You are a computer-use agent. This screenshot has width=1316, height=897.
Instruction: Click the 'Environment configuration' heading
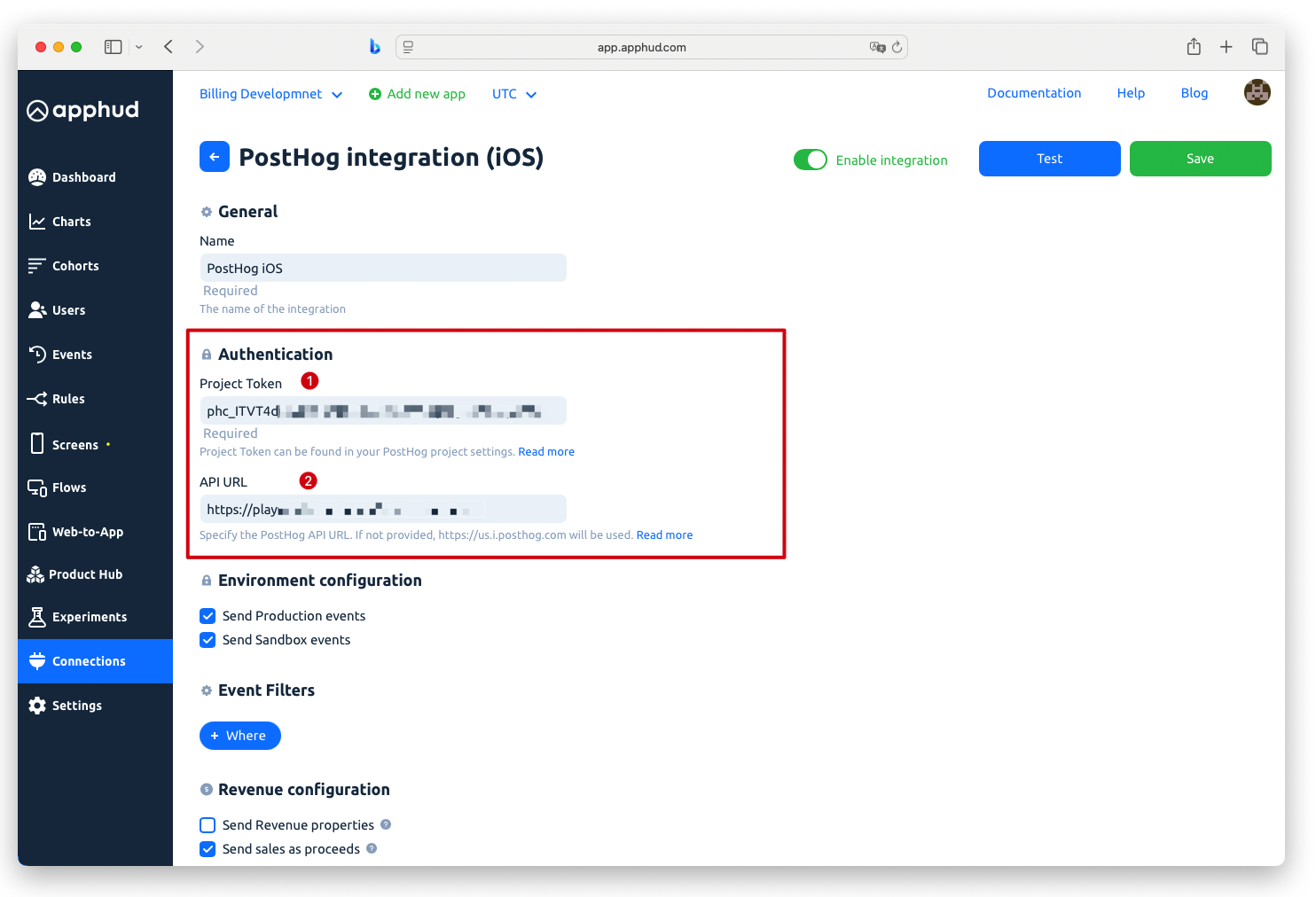[320, 581]
